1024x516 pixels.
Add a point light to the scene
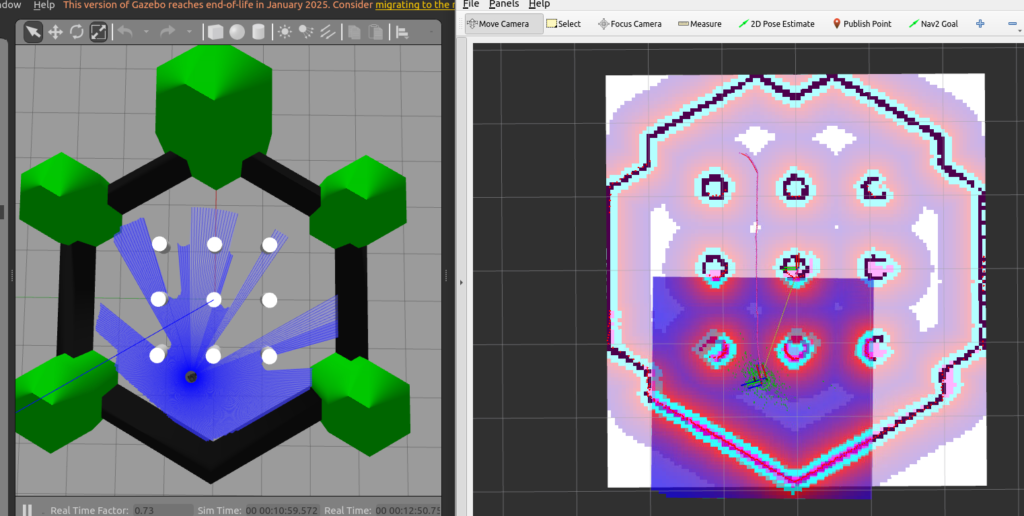pos(285,32)
